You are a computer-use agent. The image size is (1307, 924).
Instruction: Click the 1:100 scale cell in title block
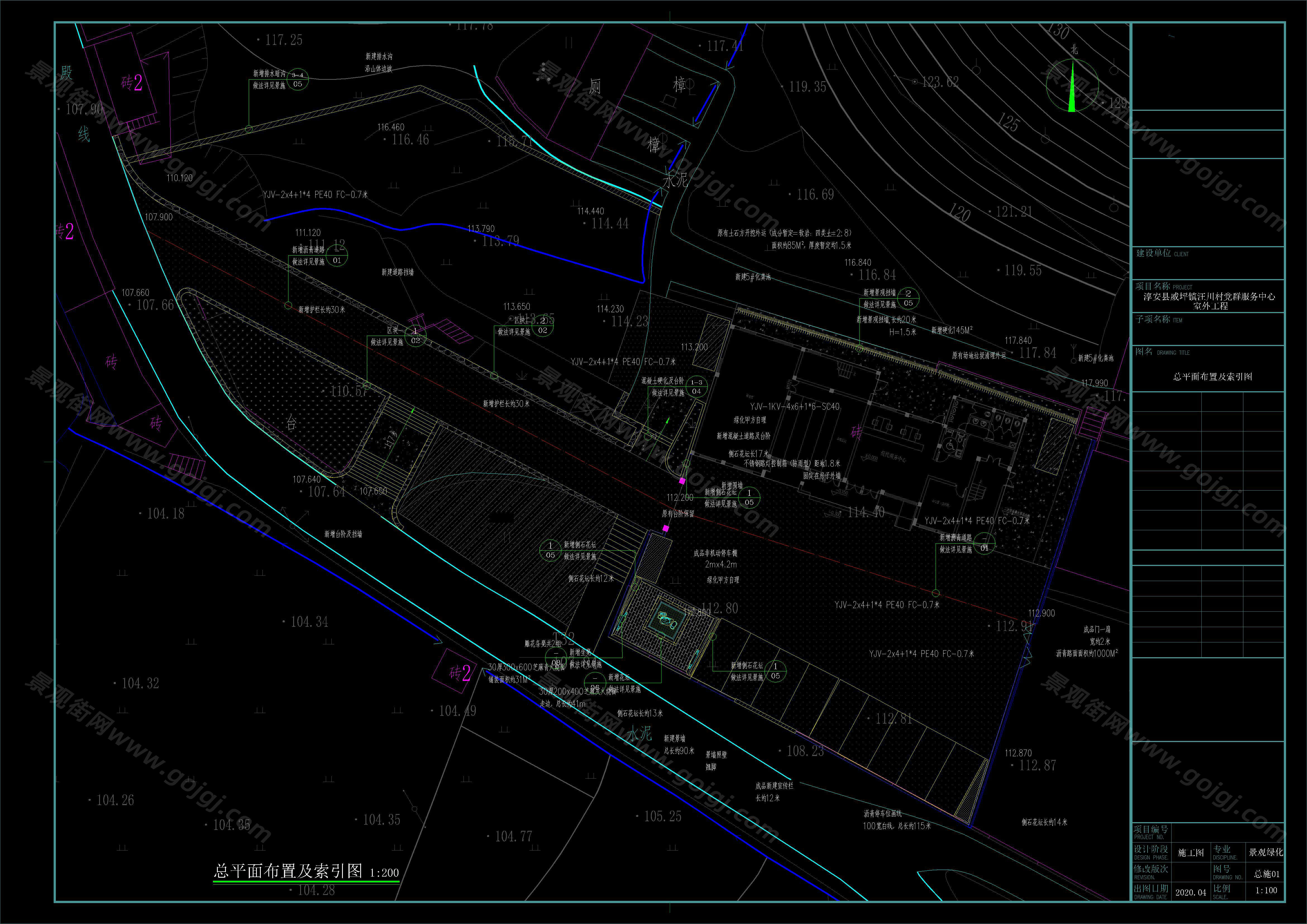click(1266, 891)
